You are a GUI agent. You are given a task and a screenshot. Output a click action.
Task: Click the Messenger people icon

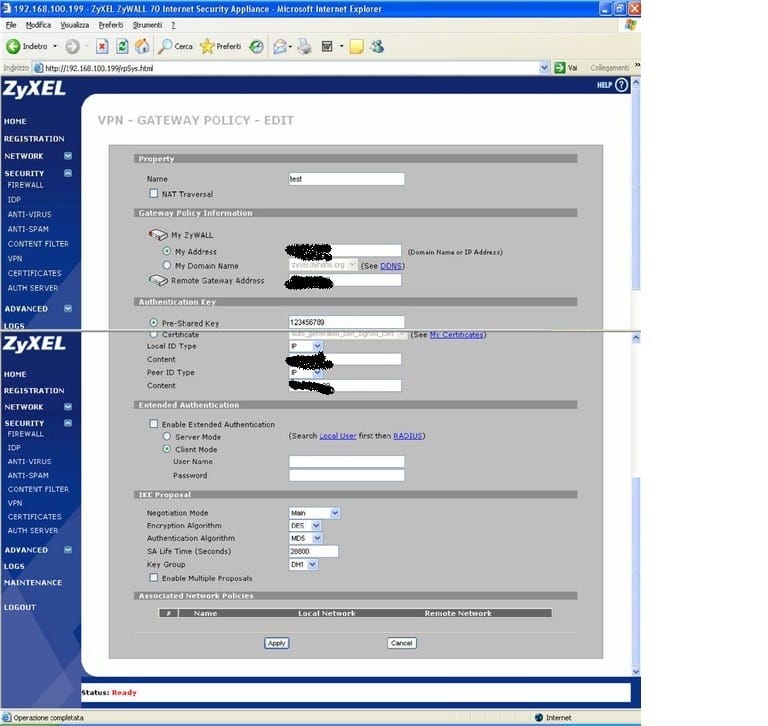pos(377,47)
